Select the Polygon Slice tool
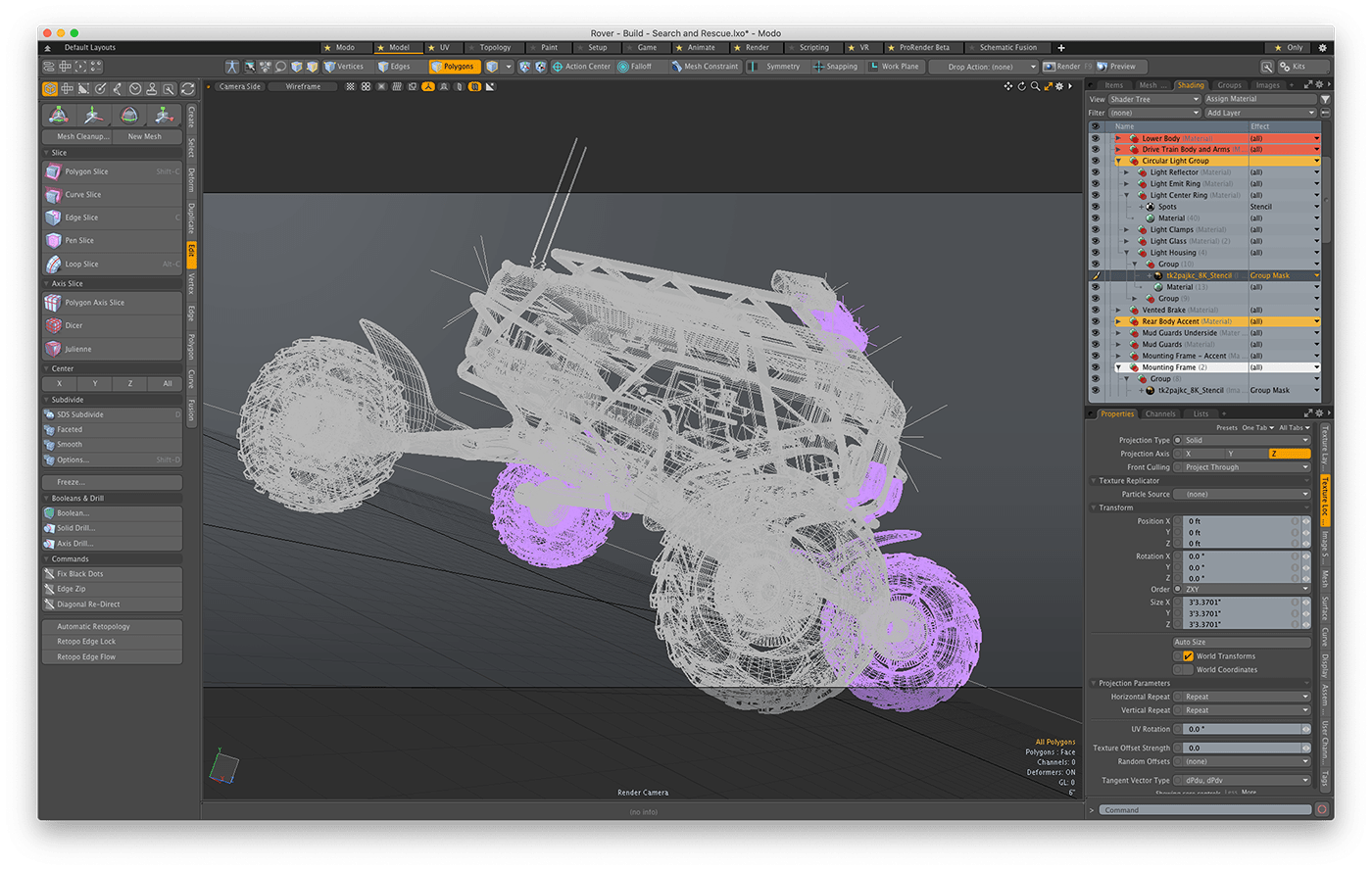This screenshot has width=1372, height=870. [x=88, y=170]
